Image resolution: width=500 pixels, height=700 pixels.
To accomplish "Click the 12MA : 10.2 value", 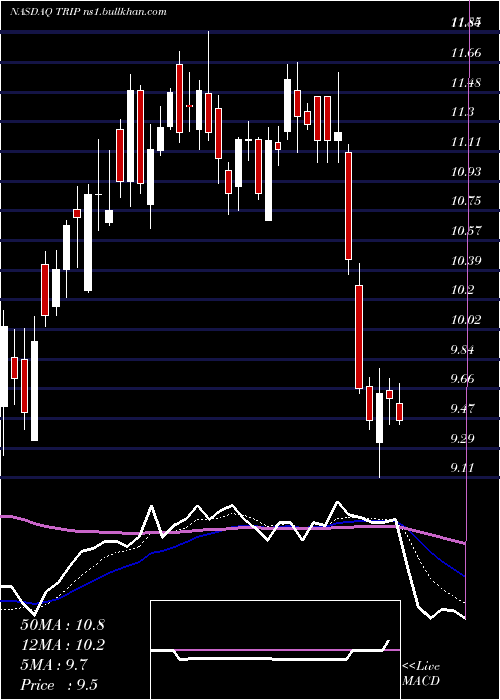I will (x=62, y=645).
